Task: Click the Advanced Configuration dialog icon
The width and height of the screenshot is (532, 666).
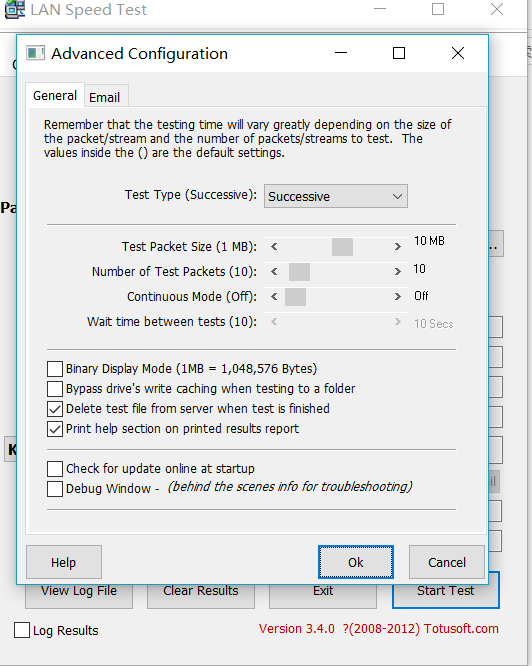Action: click(35, 53)
